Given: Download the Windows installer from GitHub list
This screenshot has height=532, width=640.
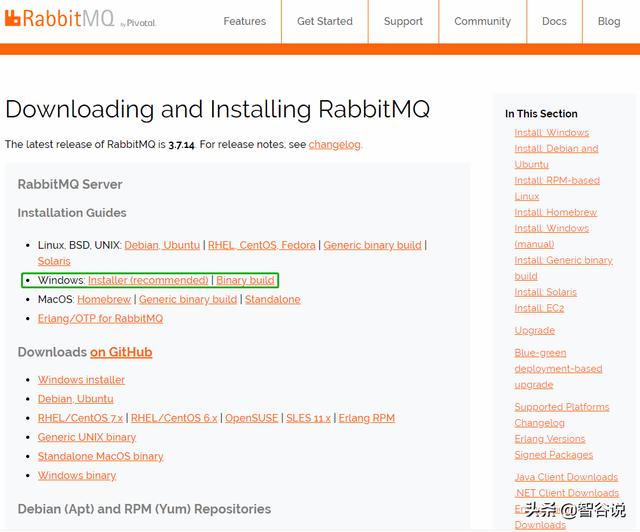Looking at the screenshot, I should [x=81, y=380].
